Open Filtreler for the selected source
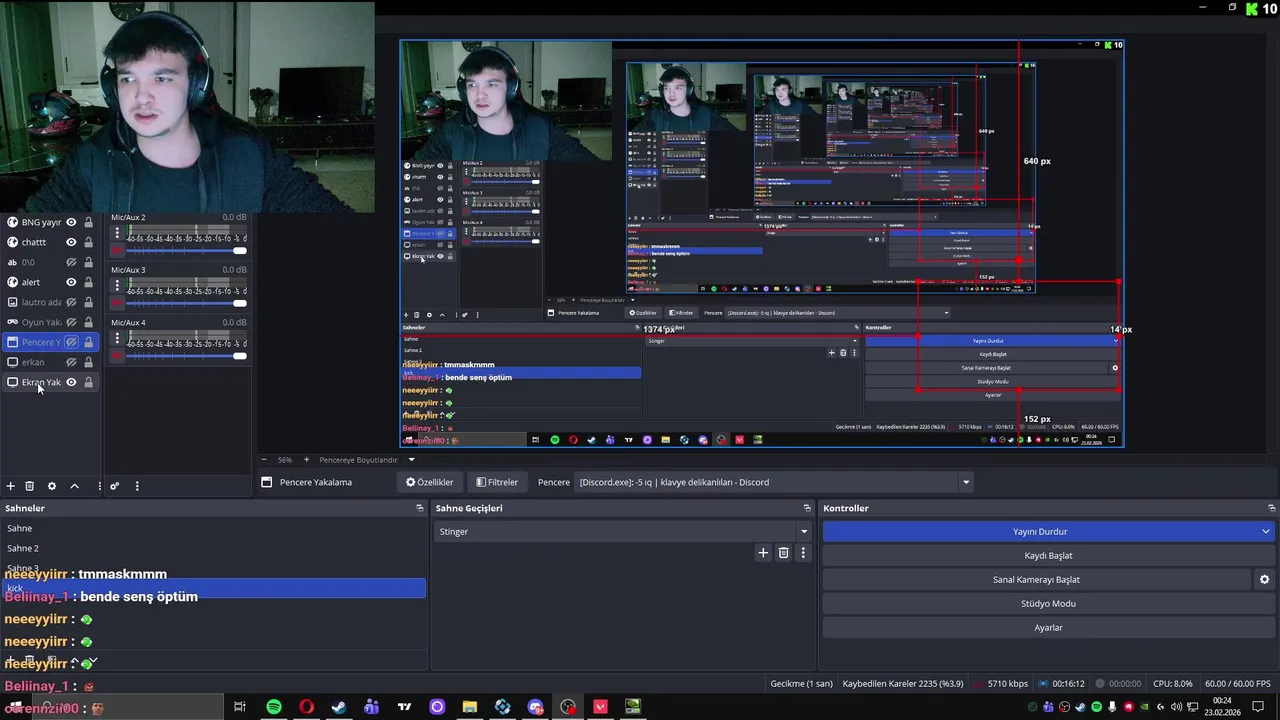1280x720 pixels. click(497, 482)
